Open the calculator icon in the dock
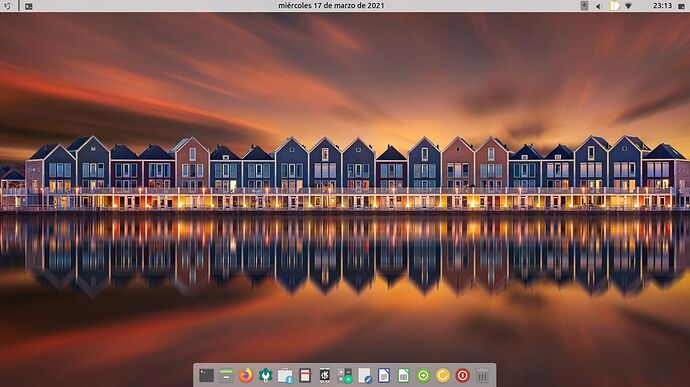 [x=345, y=376]
